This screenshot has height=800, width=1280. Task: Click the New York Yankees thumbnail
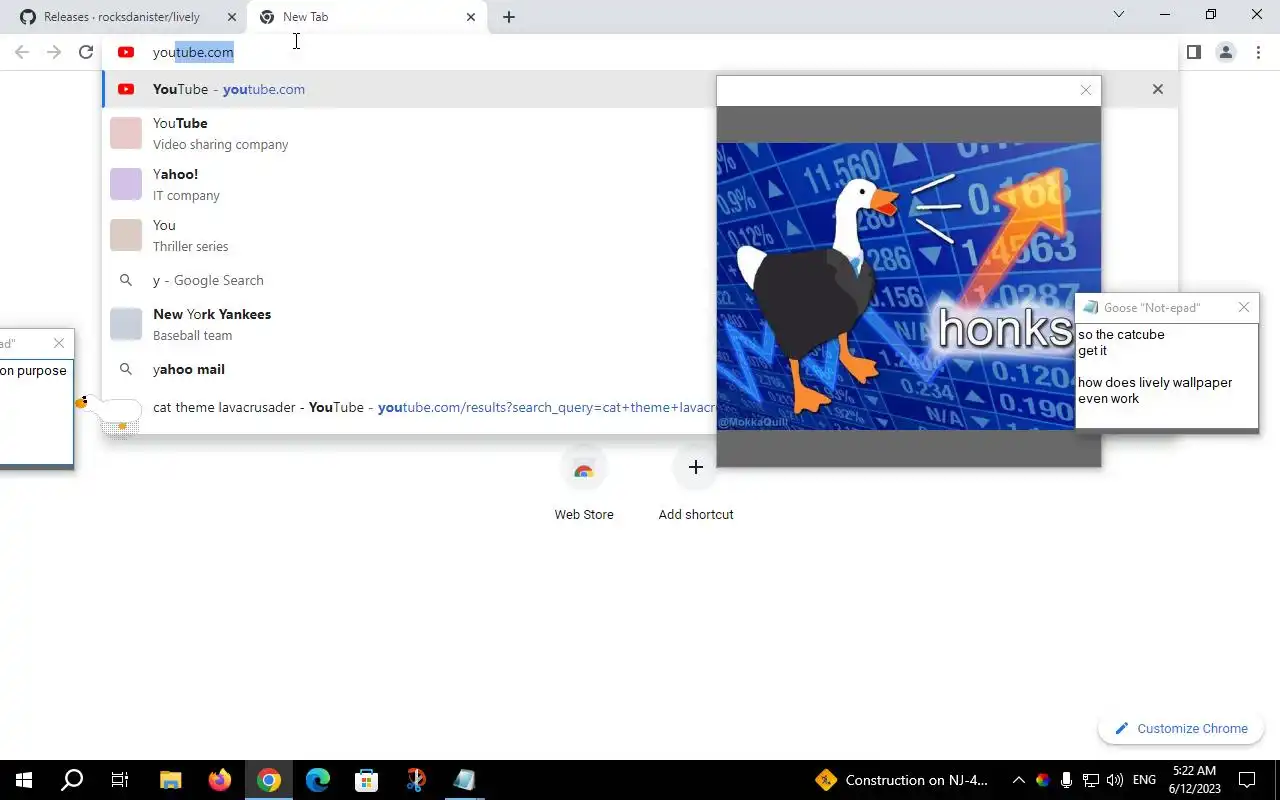click(126, 324)
